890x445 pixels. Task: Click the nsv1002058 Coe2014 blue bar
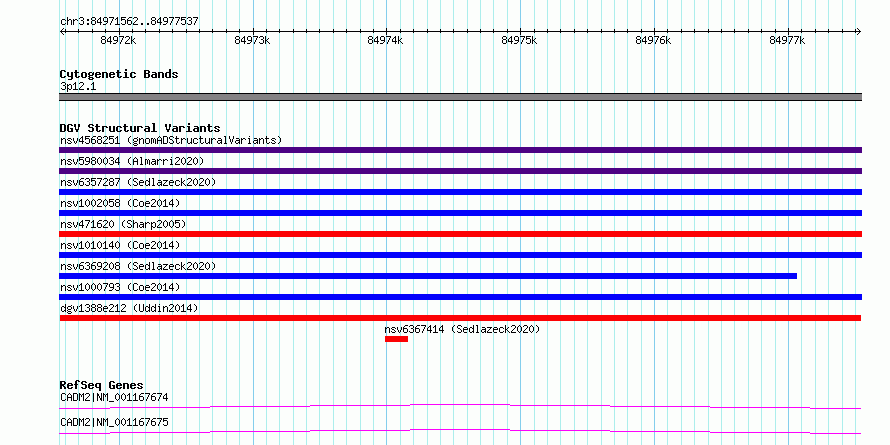click(460, 213)
